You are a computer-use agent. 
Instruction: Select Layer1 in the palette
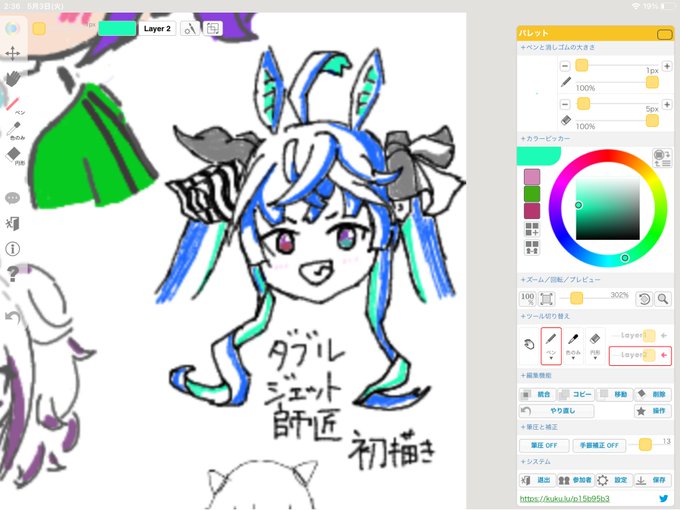click(640, 336)
